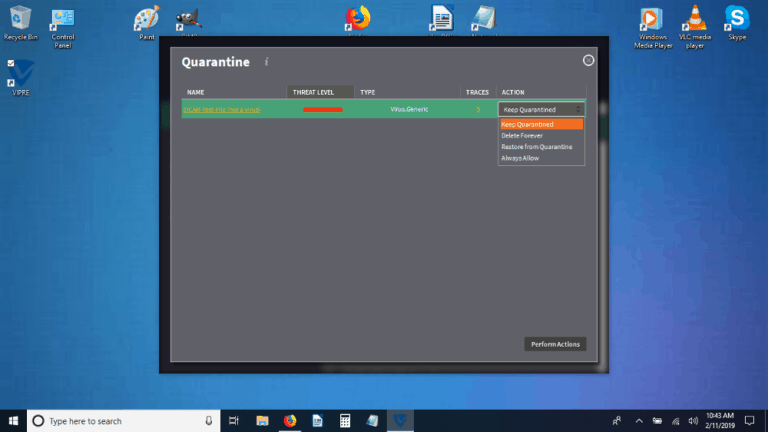The height and width of the screenshot is (432, 768).
Task: Open the People icon in system tray
Action: coord(617,421)
